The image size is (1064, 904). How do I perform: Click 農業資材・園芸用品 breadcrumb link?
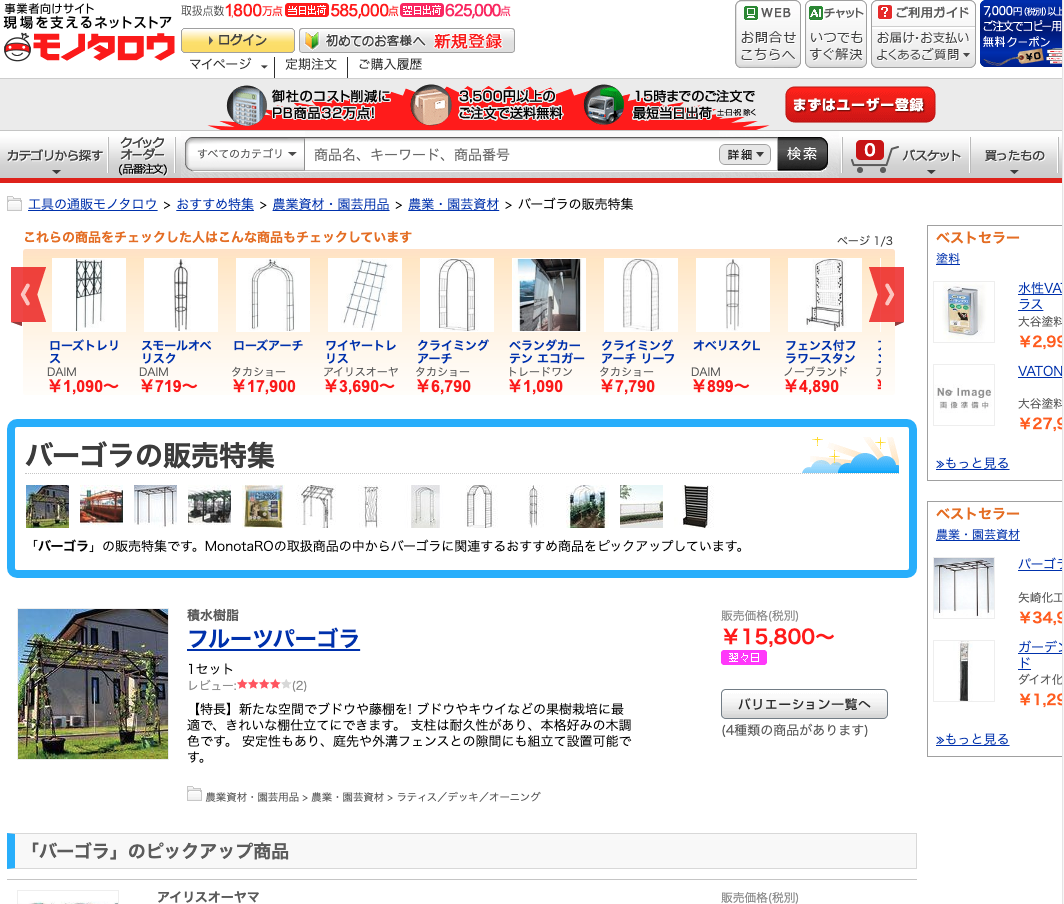click(x=331, y=204)
